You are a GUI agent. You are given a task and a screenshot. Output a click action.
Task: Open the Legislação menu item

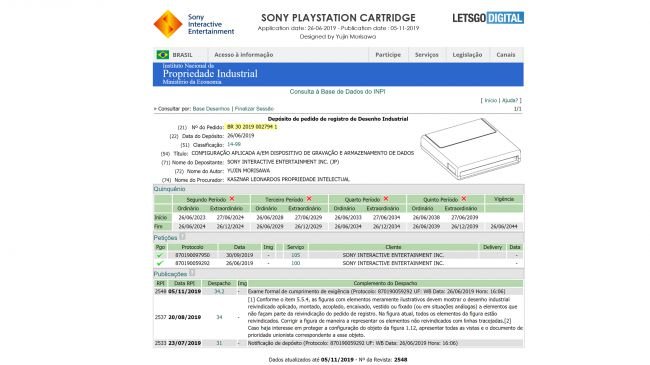(467, 55)
